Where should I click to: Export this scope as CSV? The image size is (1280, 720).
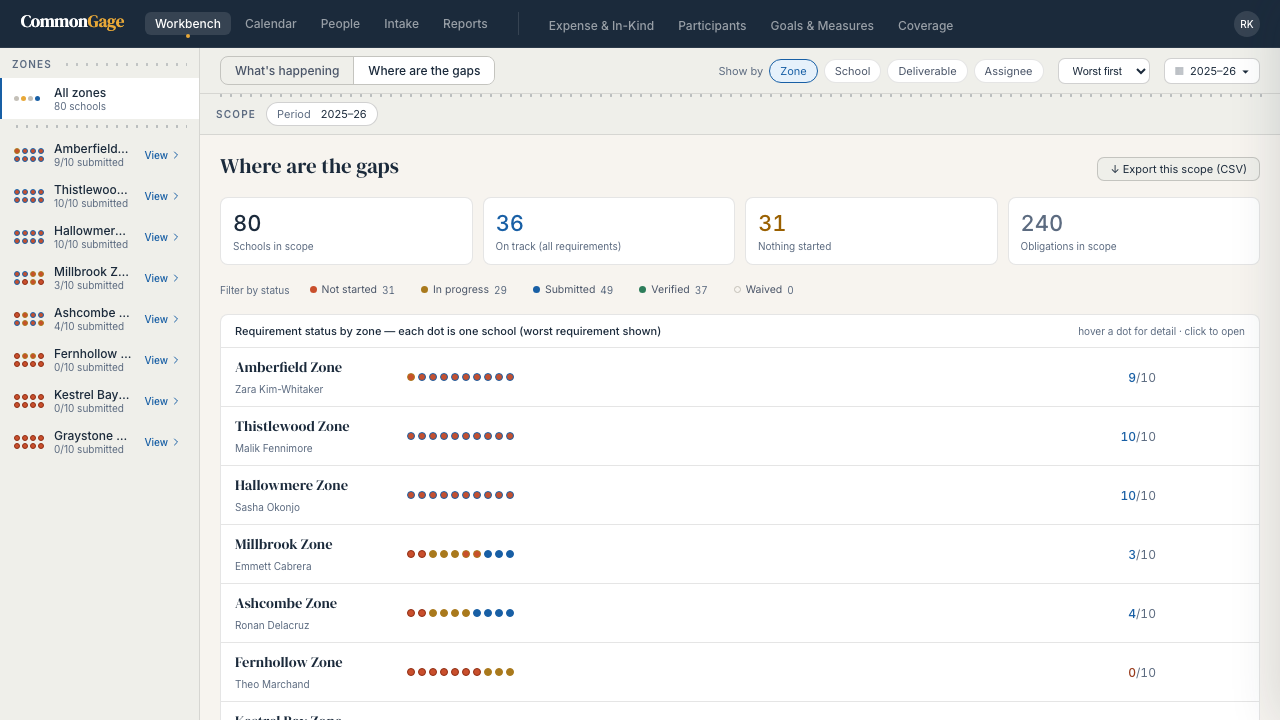(x=1178, y=169)
